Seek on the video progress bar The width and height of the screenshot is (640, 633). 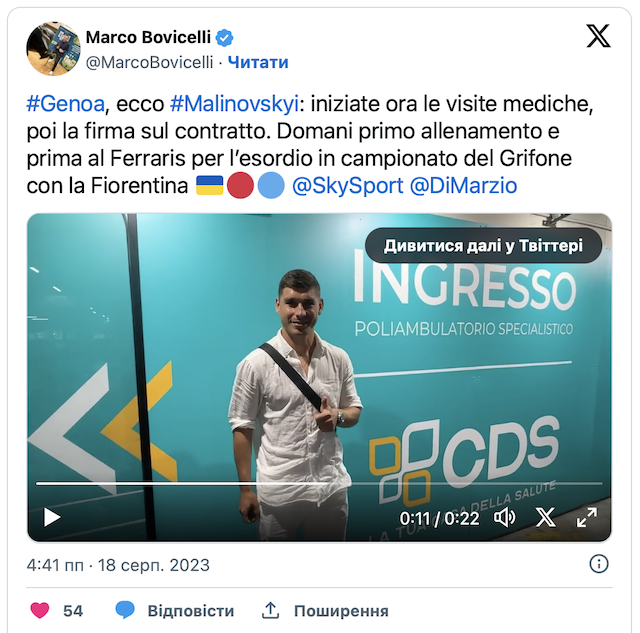(319, 483)
